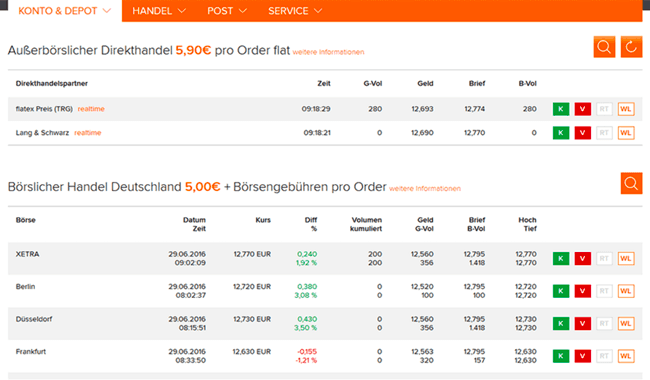
Task: Click the Direkthandelspartner column header
Action: pos(52,84)
